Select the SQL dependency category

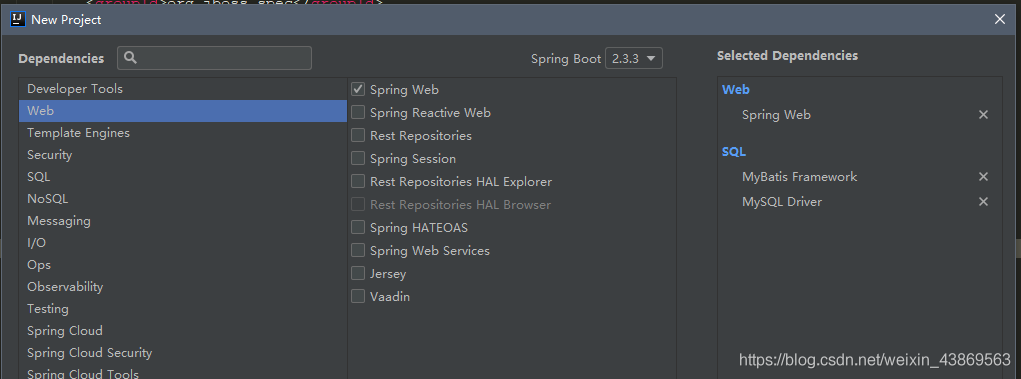[x=183, y=176]
